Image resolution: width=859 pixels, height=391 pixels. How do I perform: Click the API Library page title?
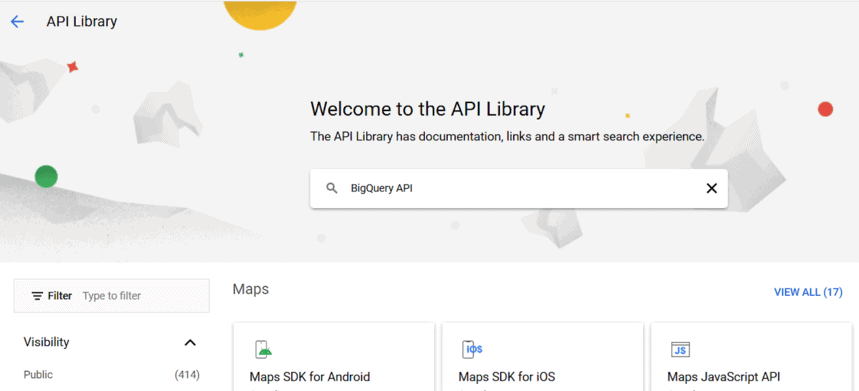[82, 21]
